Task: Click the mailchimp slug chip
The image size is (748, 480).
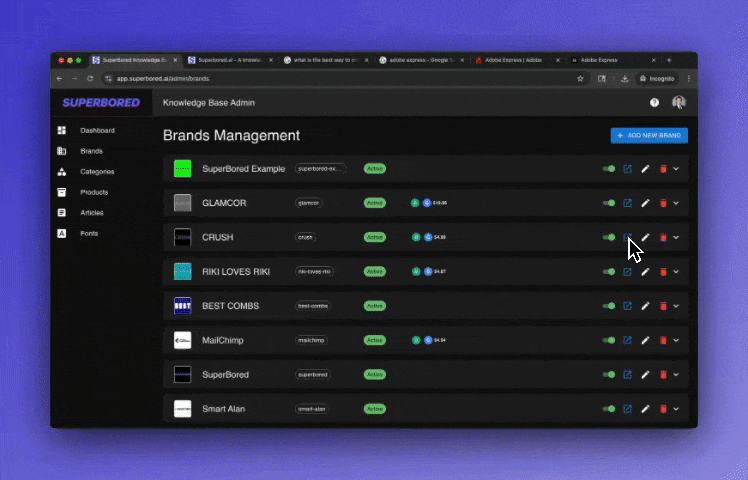Action: (311, 341)
